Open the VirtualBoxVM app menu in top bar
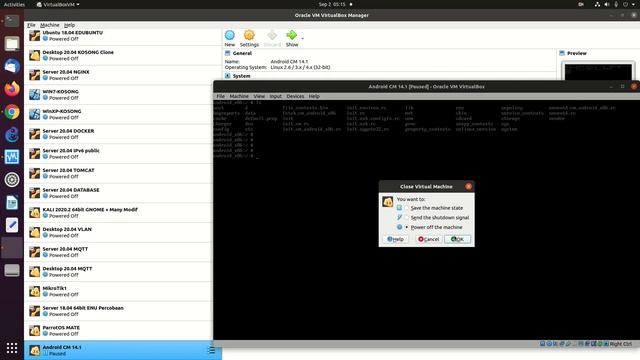The image size is (640, 360). (58, 4)
